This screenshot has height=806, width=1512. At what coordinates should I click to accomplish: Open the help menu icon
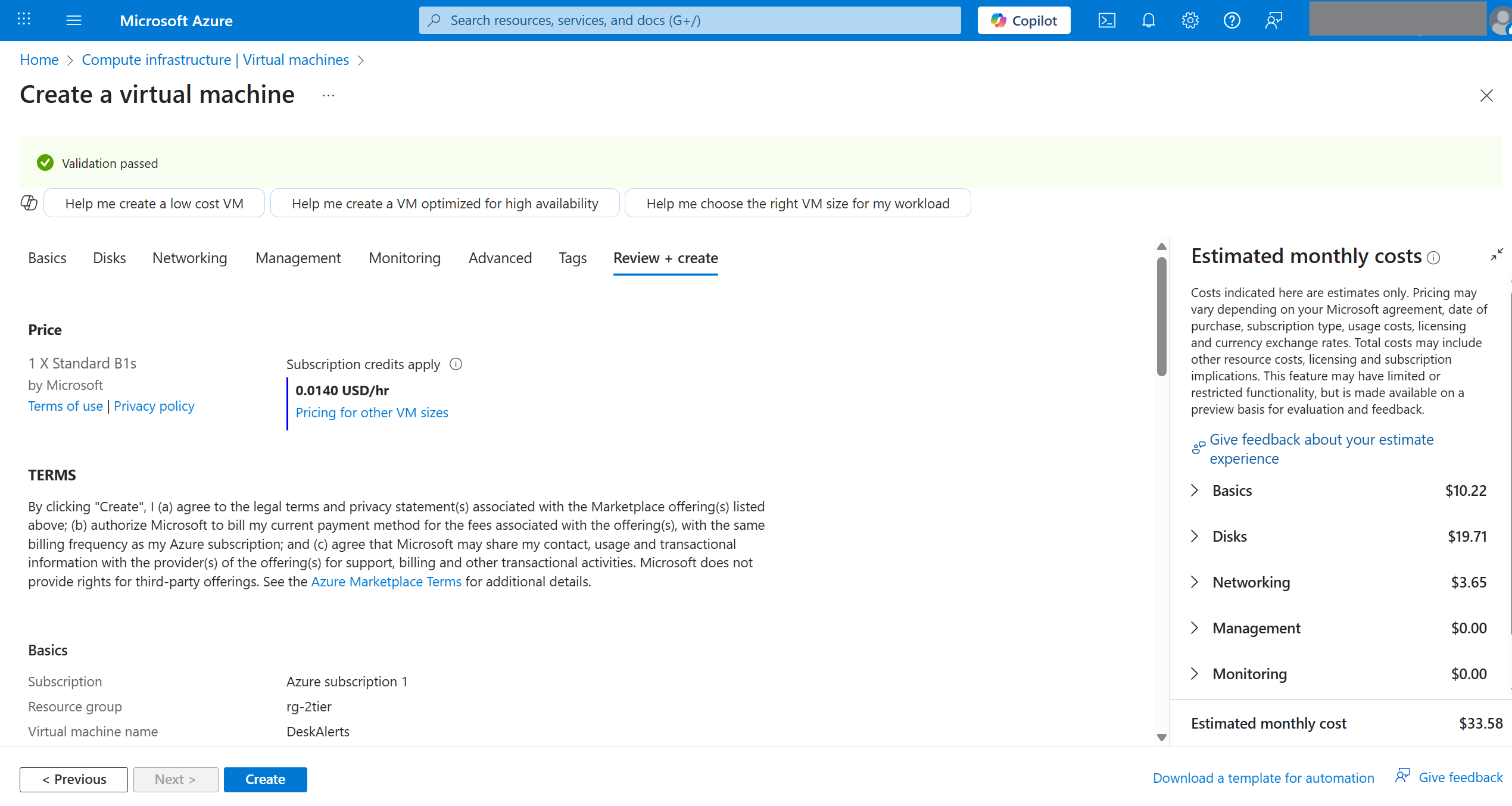1231,20
